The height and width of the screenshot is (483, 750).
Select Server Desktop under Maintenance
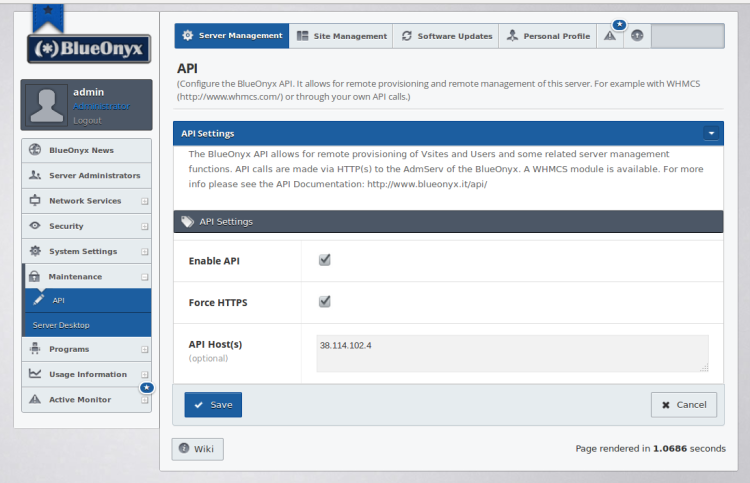[61, 325]
